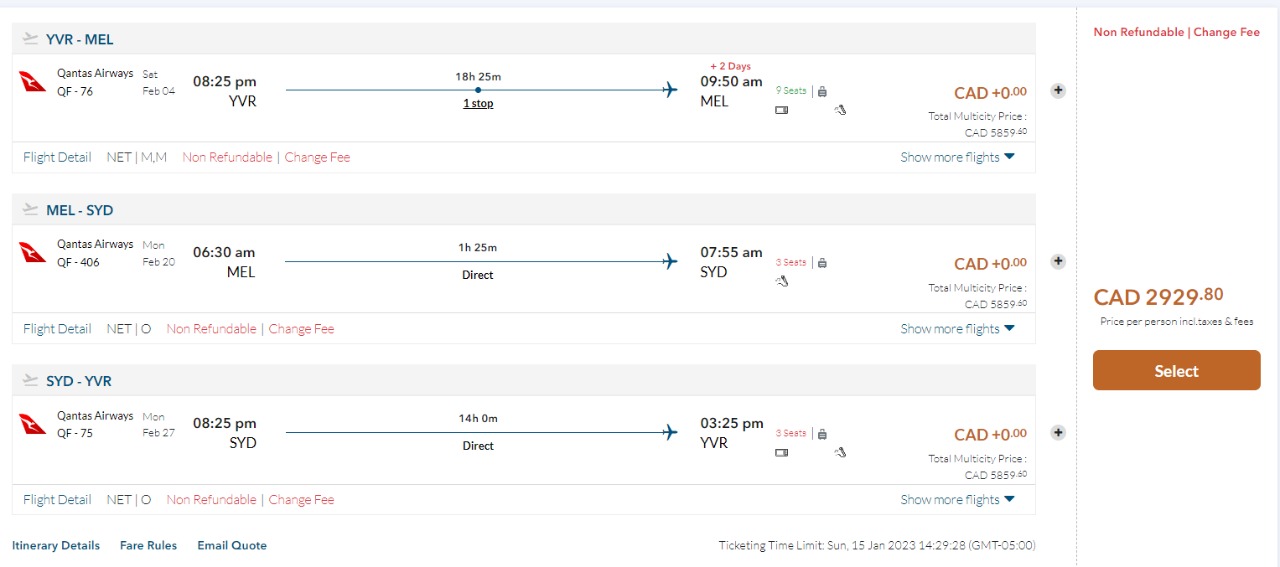
Task: Click the entertainment screen icon on flight QF-76
Action: pyautogui.click(x=782, y=110)
